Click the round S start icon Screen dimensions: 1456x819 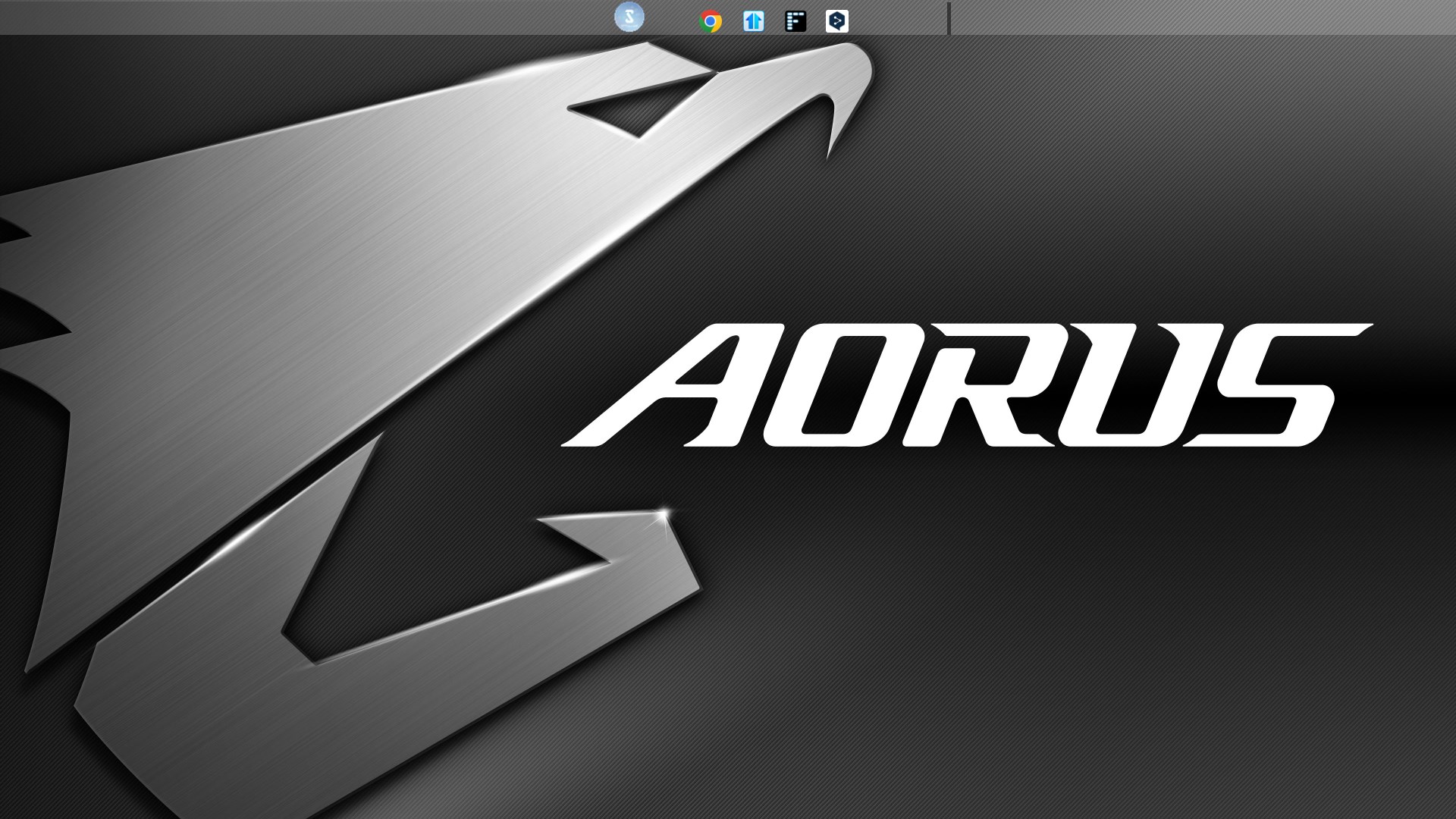629,17
